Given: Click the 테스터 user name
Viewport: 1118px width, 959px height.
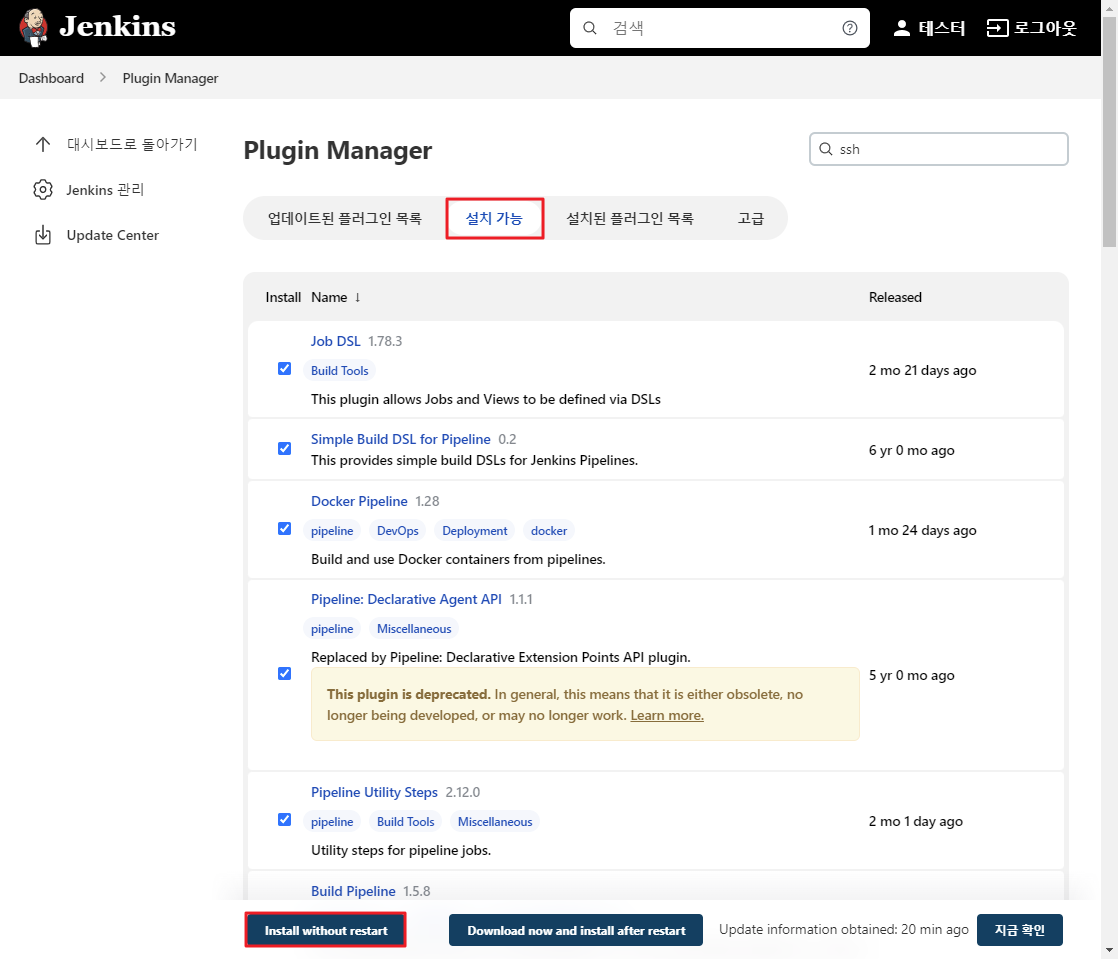Looking at the screenshot, I should 941,28.
